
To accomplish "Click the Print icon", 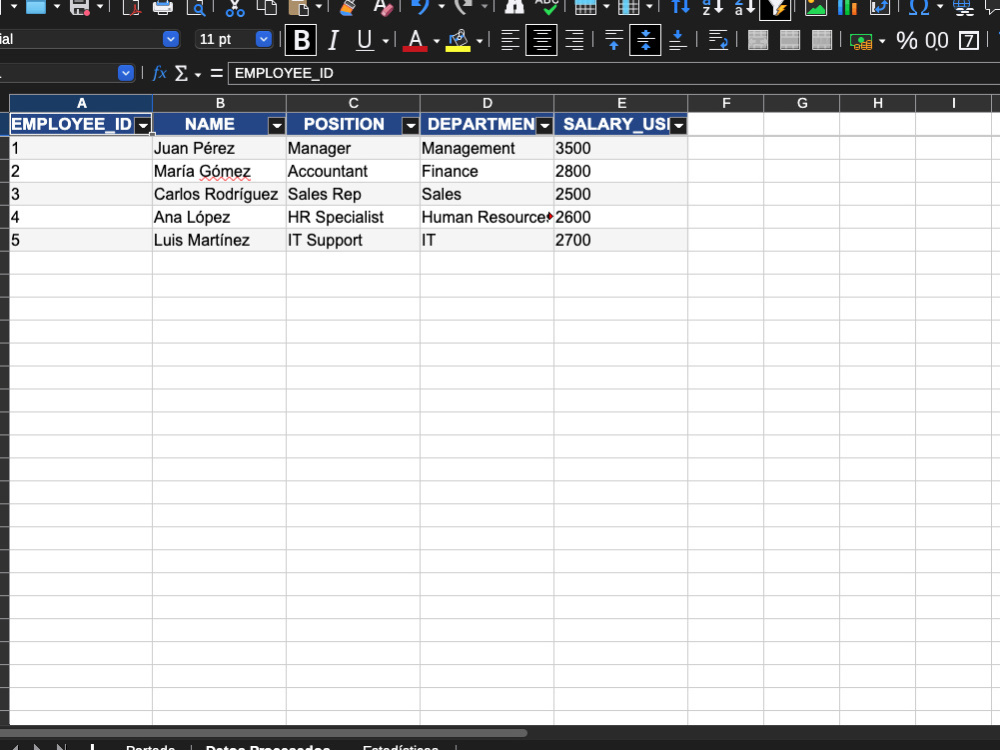I will pyautogui.click(x=163, y=8).
